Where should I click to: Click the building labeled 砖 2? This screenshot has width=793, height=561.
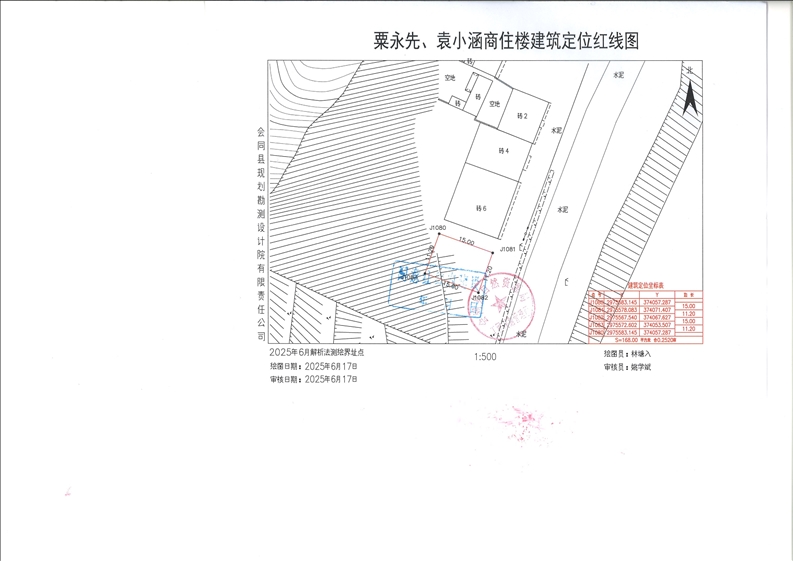click(x=522, y=116)
